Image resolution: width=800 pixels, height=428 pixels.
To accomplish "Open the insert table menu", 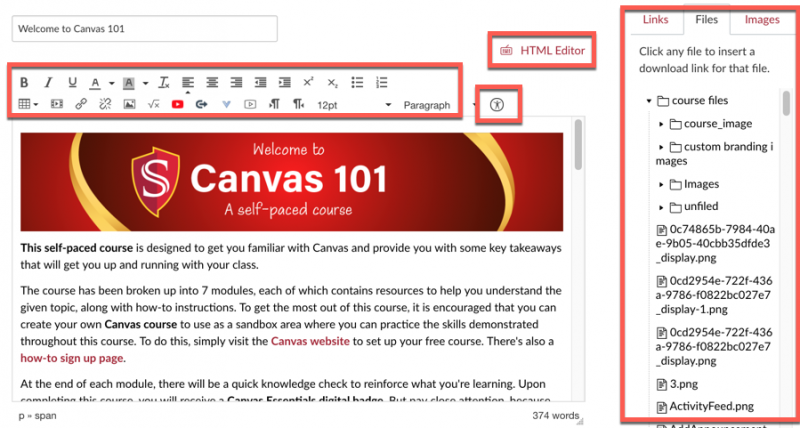I will coord(28,105).
